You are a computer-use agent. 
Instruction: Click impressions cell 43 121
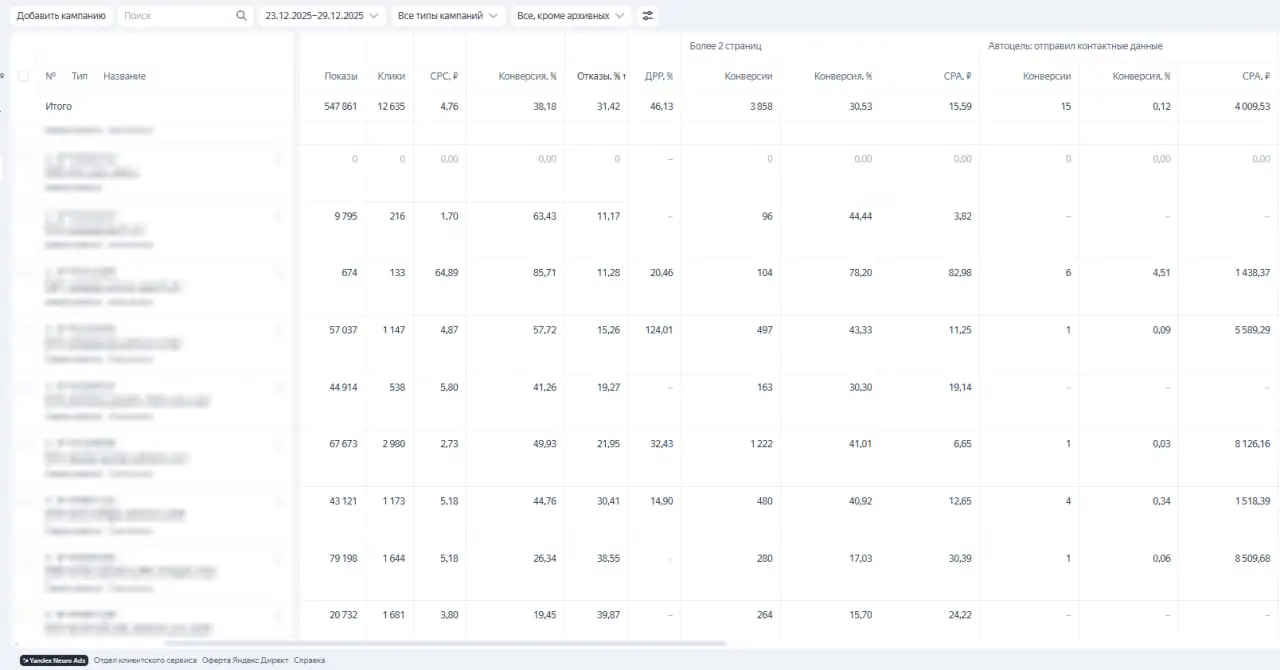[343, 501]
